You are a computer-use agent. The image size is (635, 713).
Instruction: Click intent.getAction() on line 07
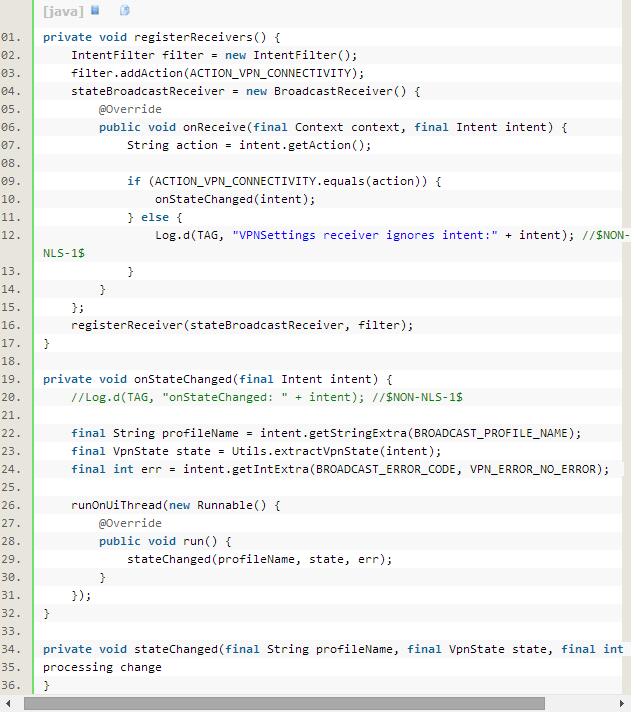301,145
